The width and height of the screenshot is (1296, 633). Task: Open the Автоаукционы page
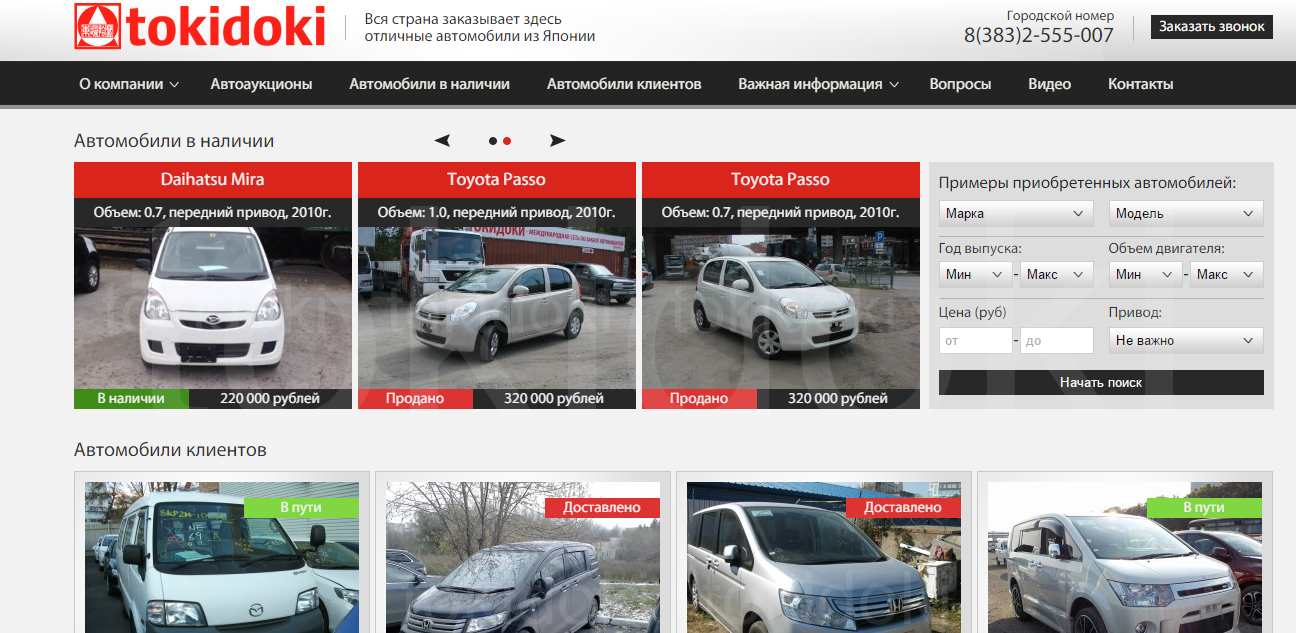coord(261,84)
